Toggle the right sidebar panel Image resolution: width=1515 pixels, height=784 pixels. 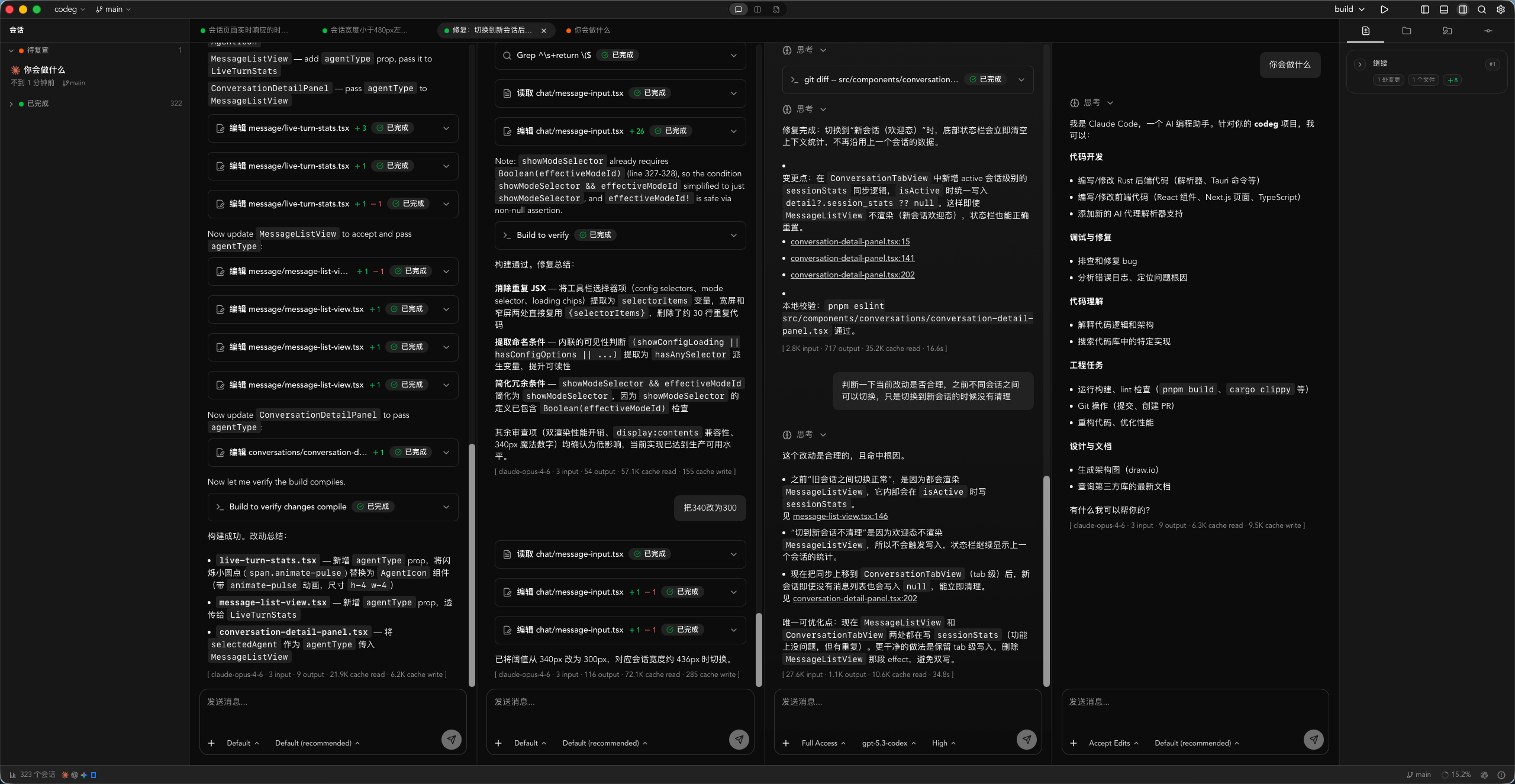pos(1463,9)
